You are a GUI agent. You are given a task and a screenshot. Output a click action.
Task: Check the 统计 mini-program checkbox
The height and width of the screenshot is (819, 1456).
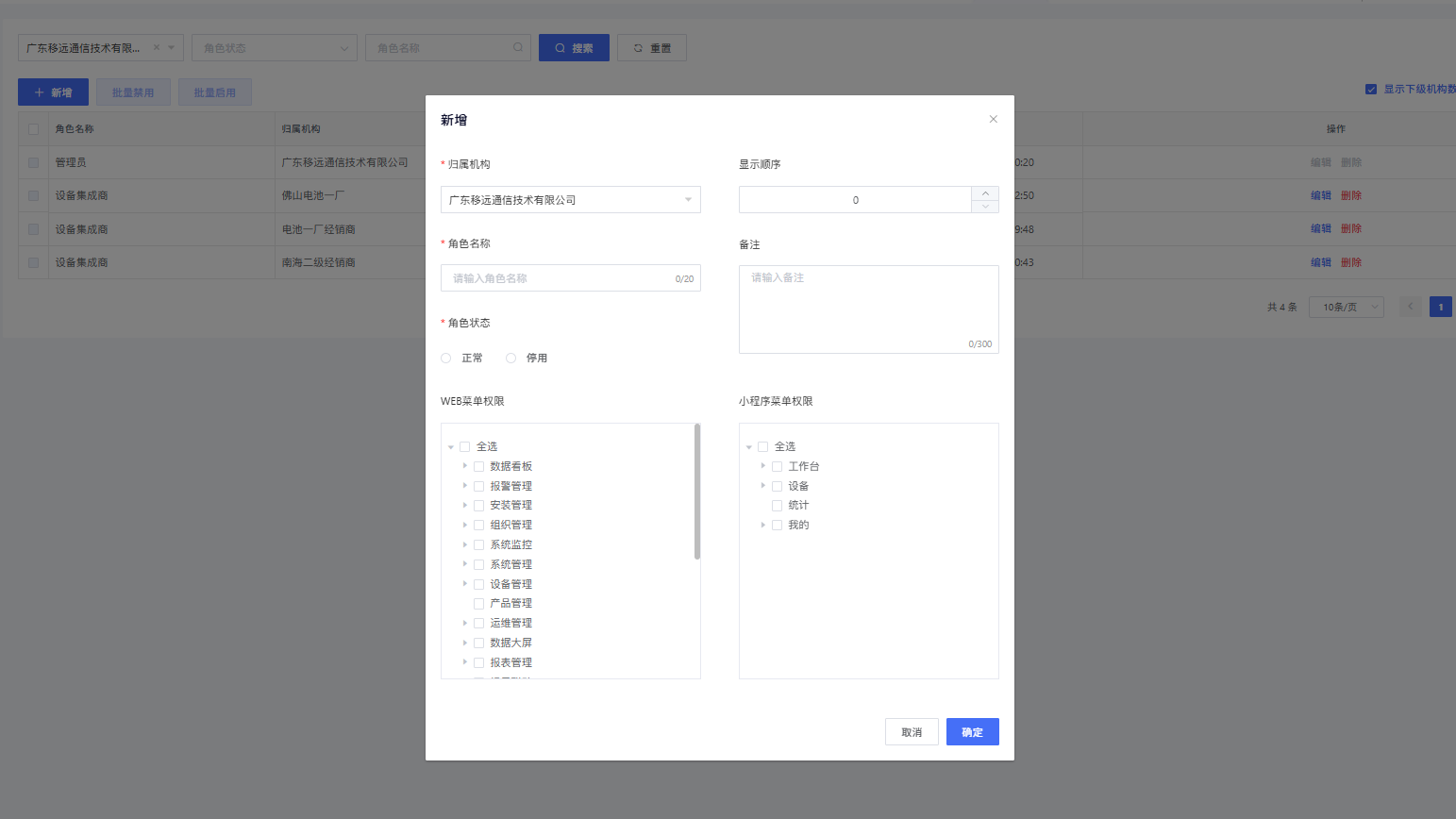(x=778, y=506)
